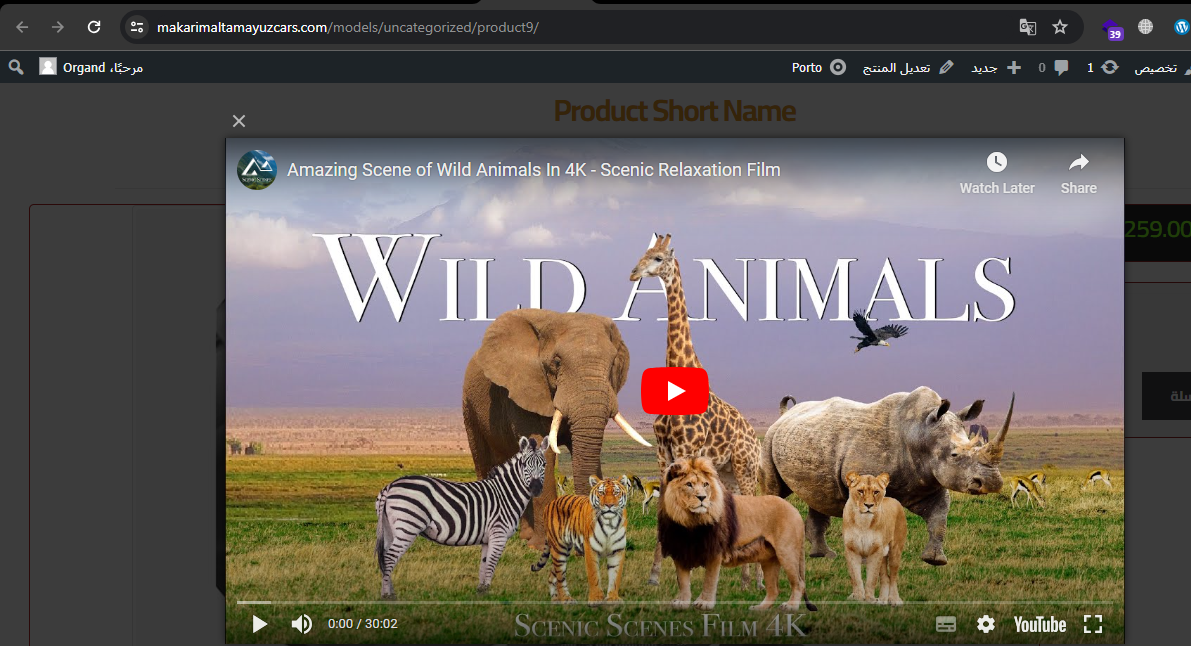Open the video title link on YouTube

tap(533, 169)
